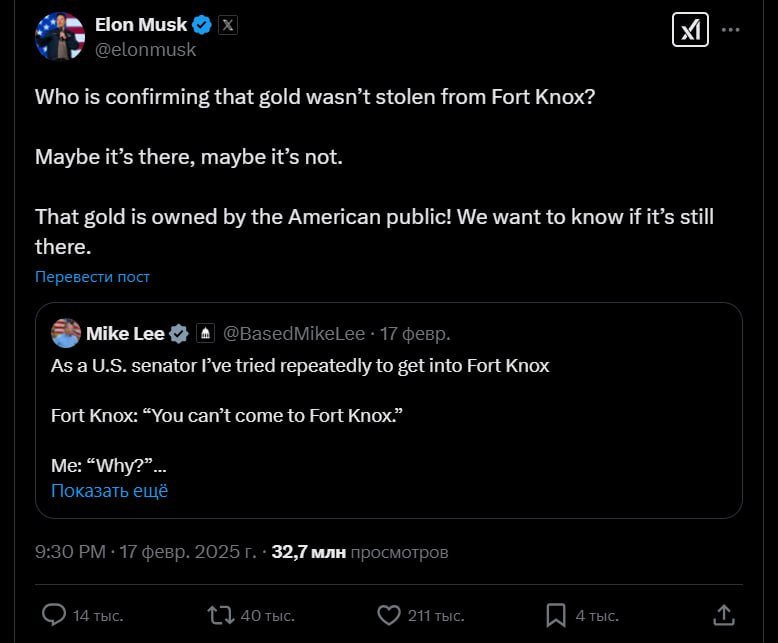The height and width of the screenshot is (643, 778).
Task: Open the reply comment icon
Action: coord(55,614)
